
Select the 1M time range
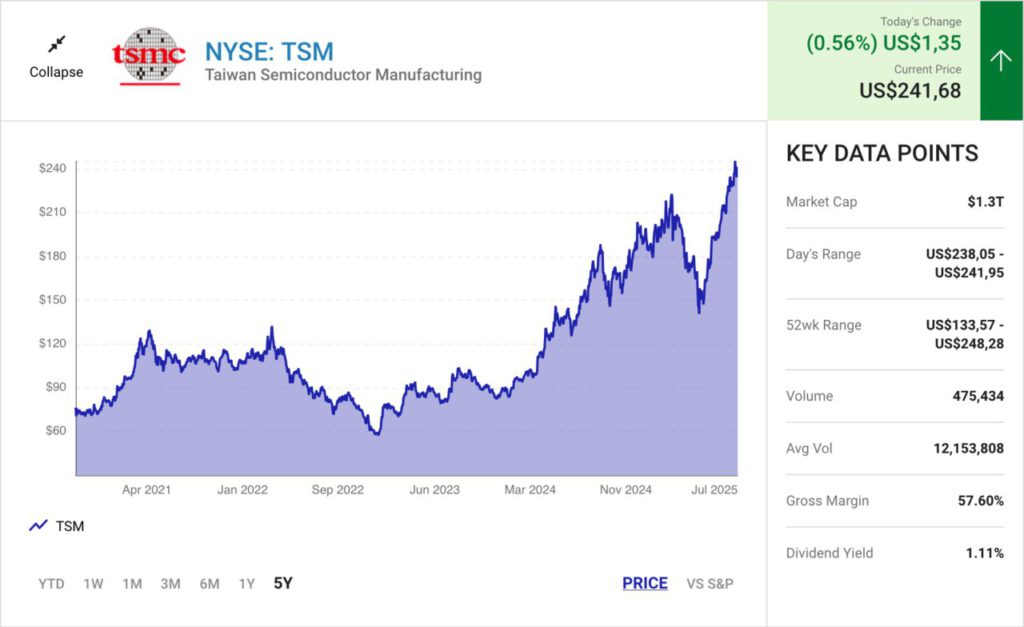pos(132,584)
